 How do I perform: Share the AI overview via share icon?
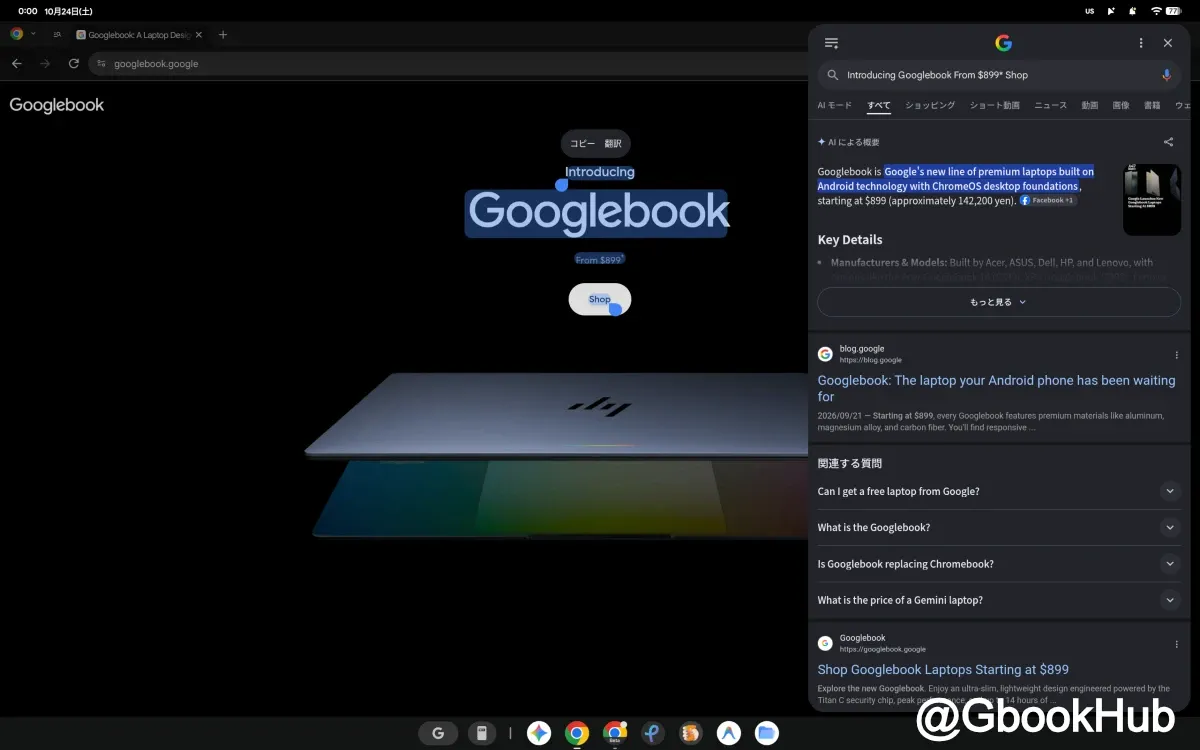(x=1169, y=142)
